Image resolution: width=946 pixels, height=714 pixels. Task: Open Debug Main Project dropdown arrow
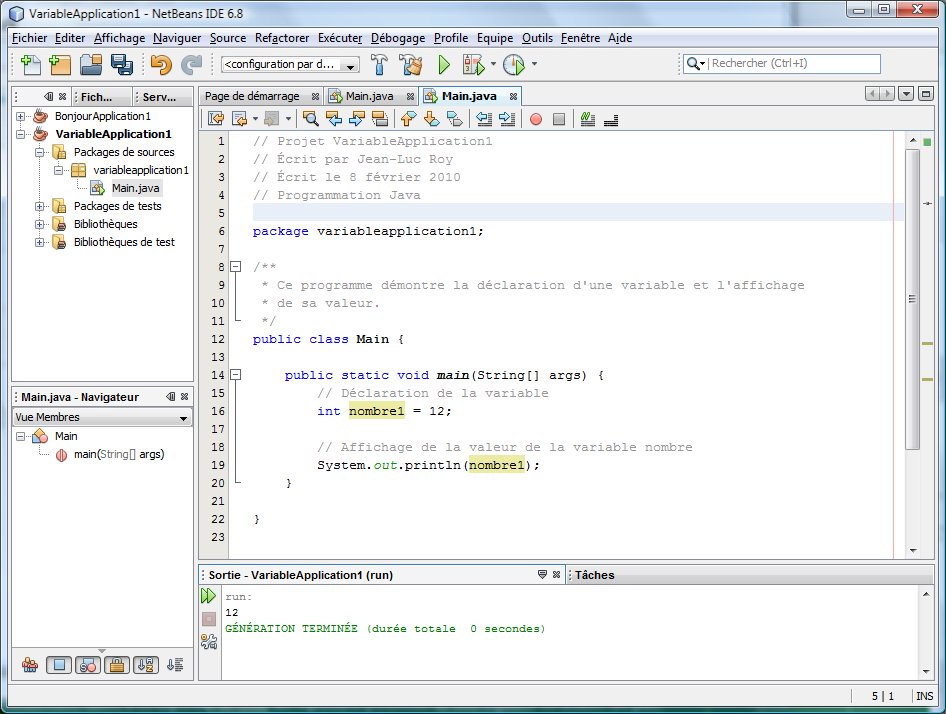[494, 64]
